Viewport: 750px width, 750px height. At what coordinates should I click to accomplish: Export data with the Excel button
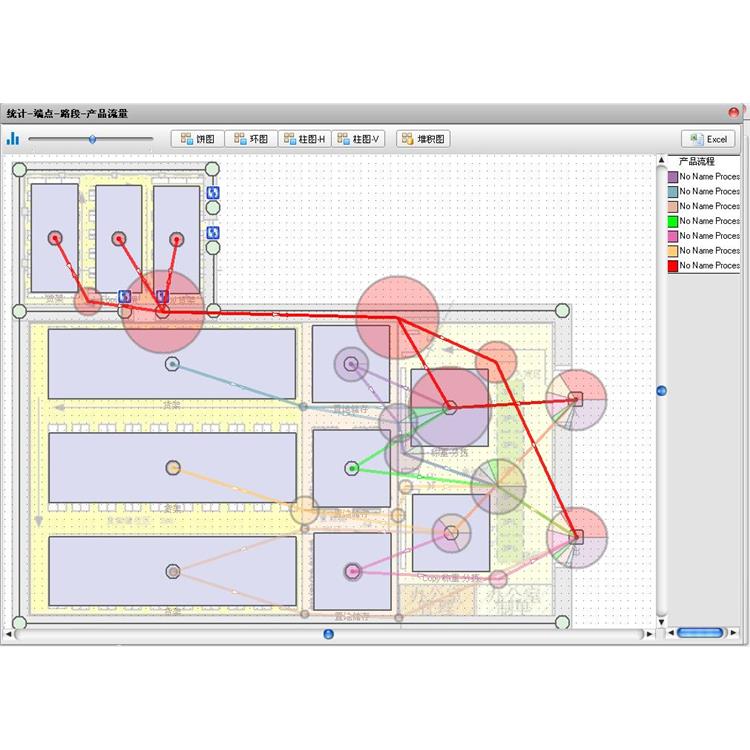coord(708,139)
